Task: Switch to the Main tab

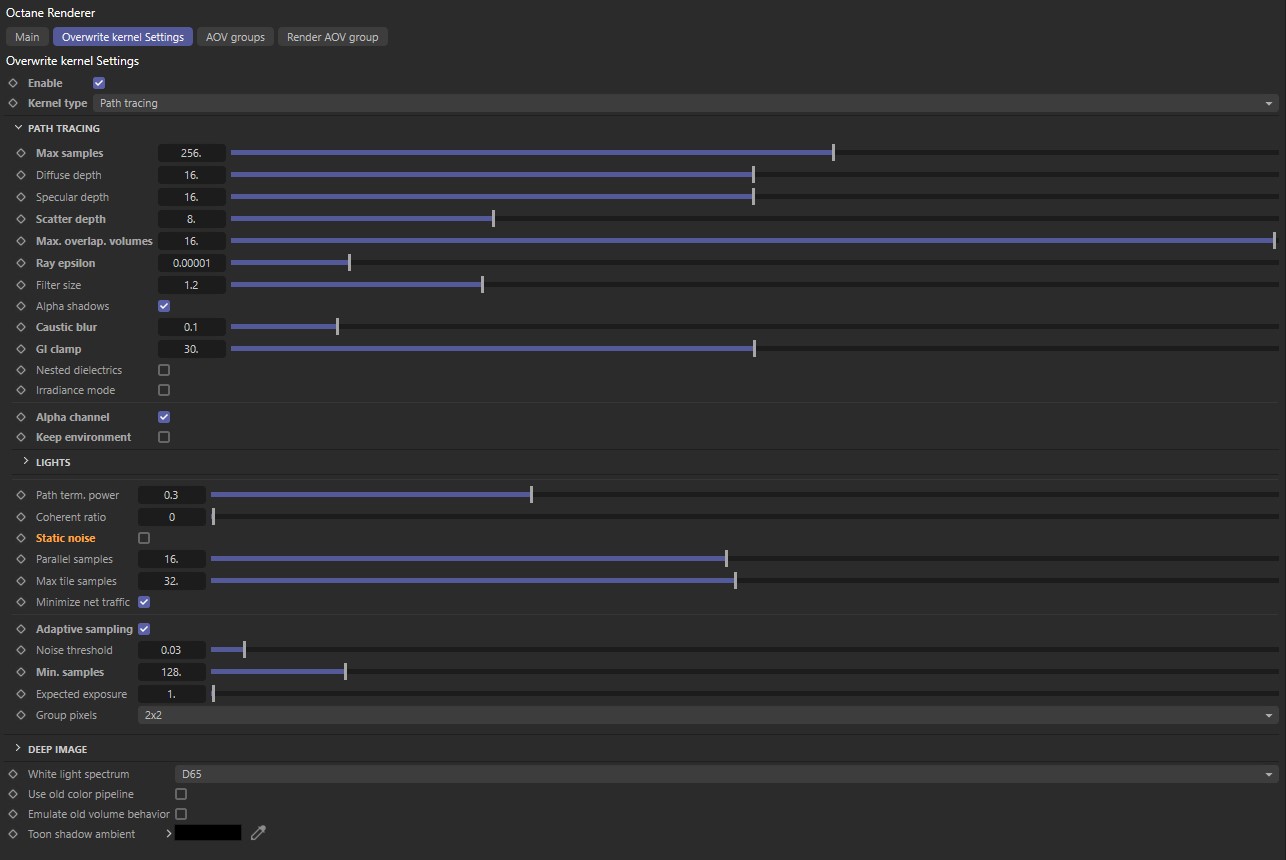Action: tap(27, 37)
